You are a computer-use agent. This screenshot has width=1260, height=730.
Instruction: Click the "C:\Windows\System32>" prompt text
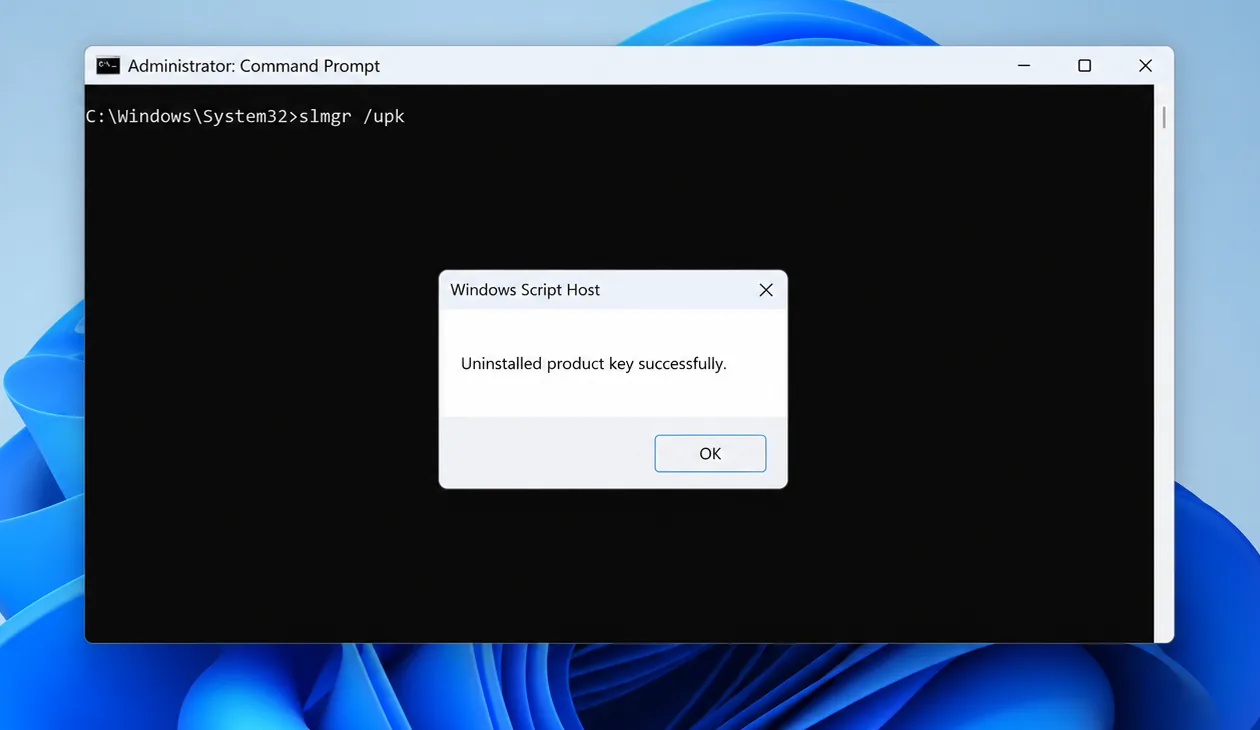(x=192, y=116)
